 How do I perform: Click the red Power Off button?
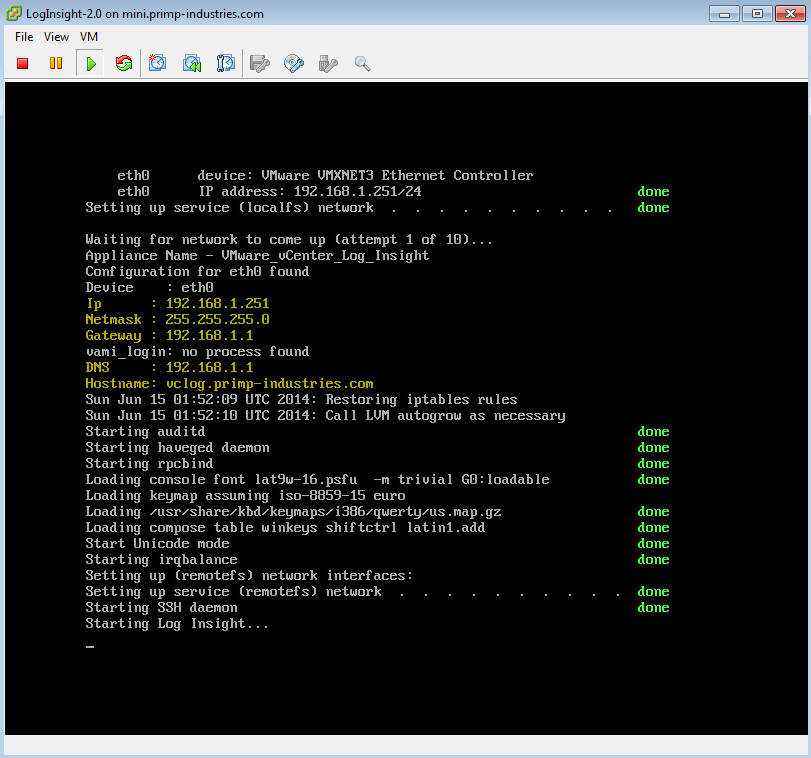pos(22,64)
